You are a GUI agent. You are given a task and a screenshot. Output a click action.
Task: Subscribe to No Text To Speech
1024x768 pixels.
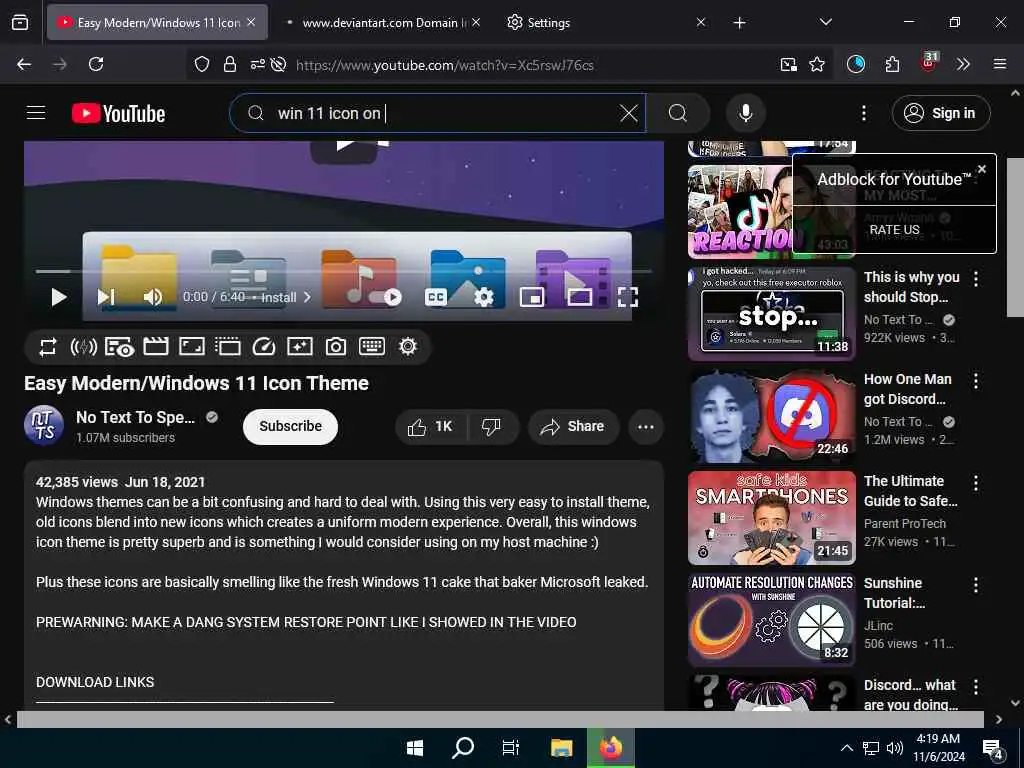(291, 426)
